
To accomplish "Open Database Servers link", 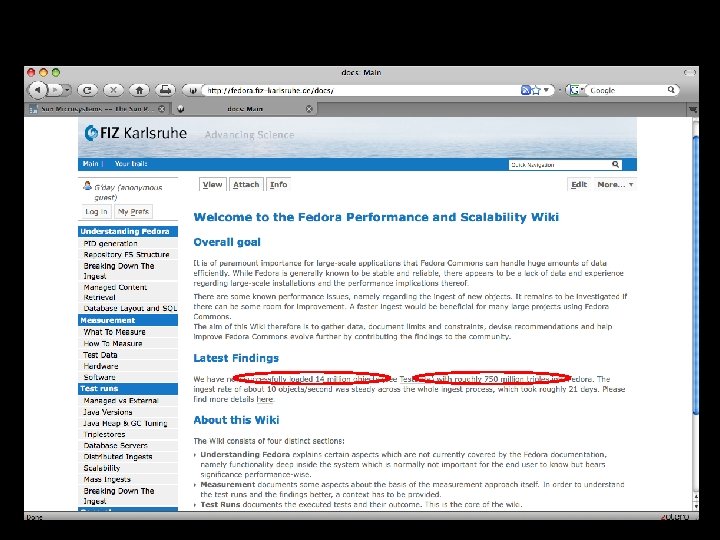I will [x=115, y=445].
